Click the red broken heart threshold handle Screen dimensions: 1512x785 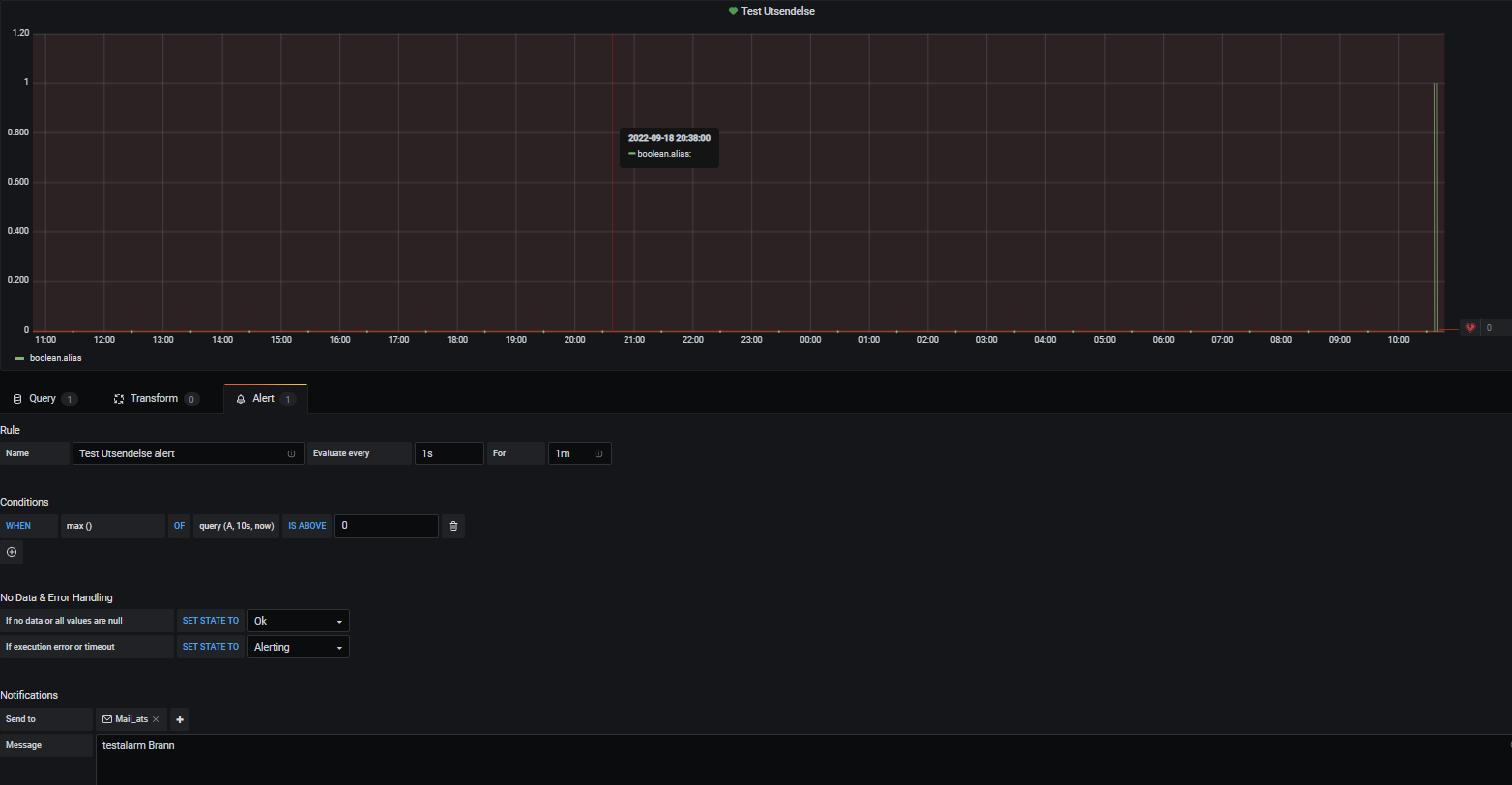pyautogui.click(x=1470, y=328)
